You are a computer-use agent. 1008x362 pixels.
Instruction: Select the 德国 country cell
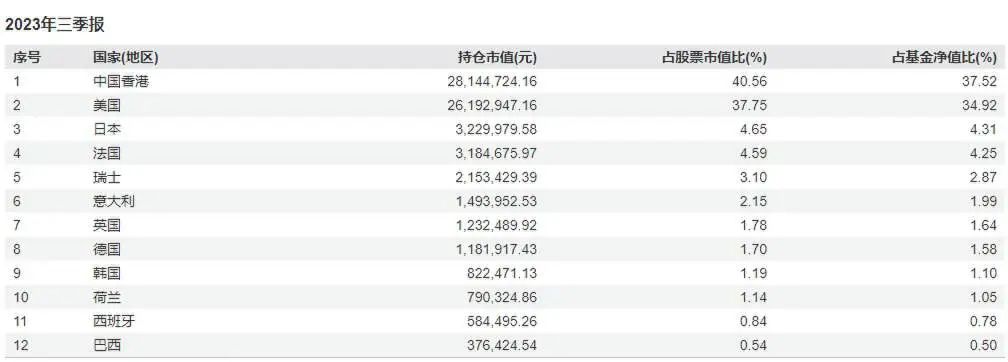point(107,249)
